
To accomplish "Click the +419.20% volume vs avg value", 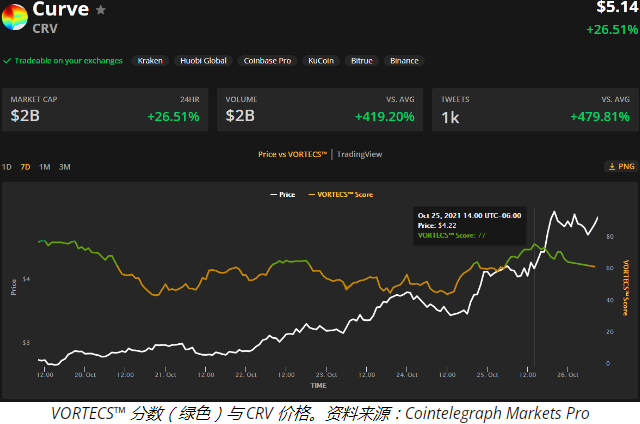I will pos(384,117).
